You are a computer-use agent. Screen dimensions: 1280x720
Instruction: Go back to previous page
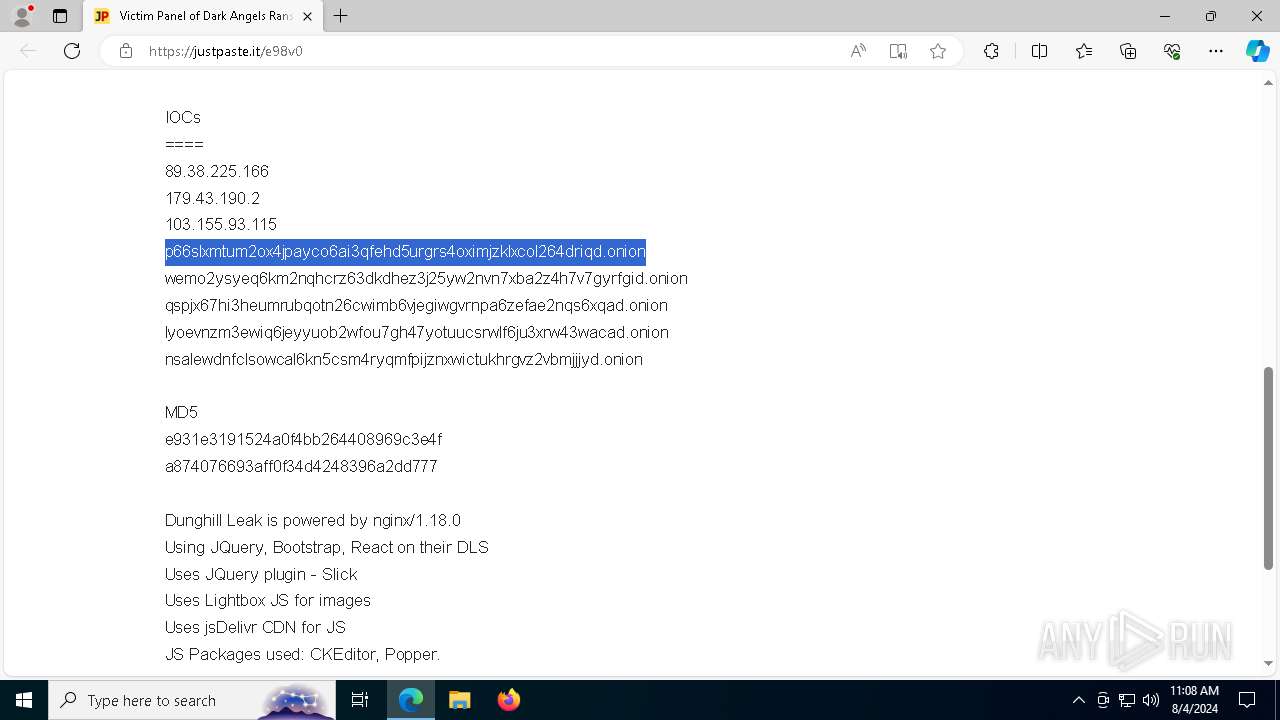[x=28, y=51]
